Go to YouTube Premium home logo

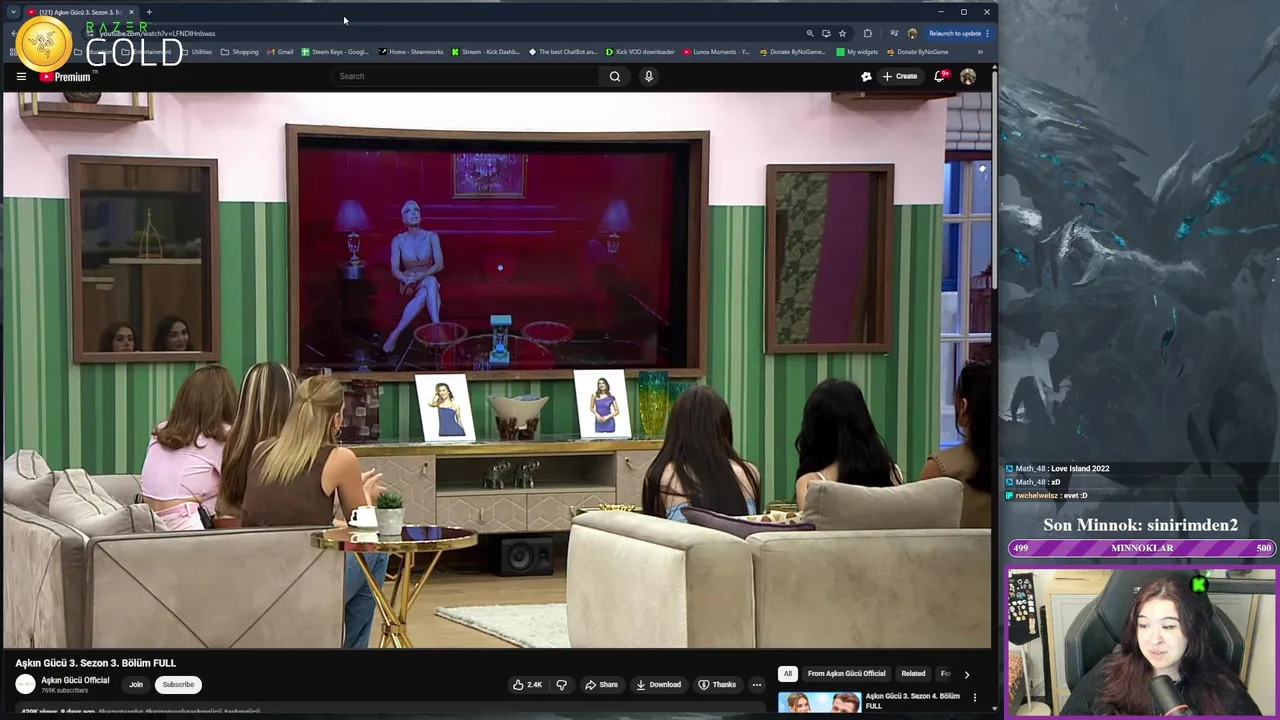(65, 76)
